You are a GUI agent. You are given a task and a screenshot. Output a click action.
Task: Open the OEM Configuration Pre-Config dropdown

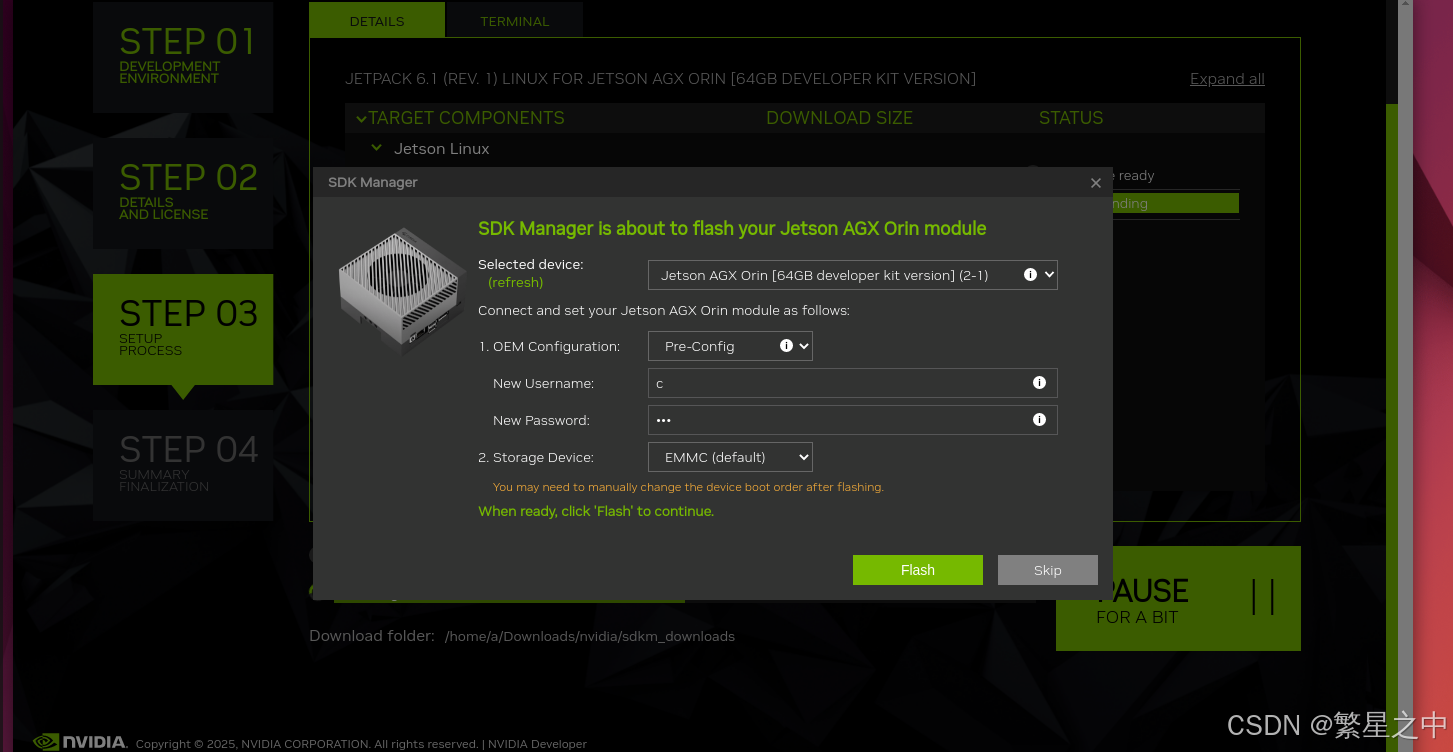coord(730,346)
